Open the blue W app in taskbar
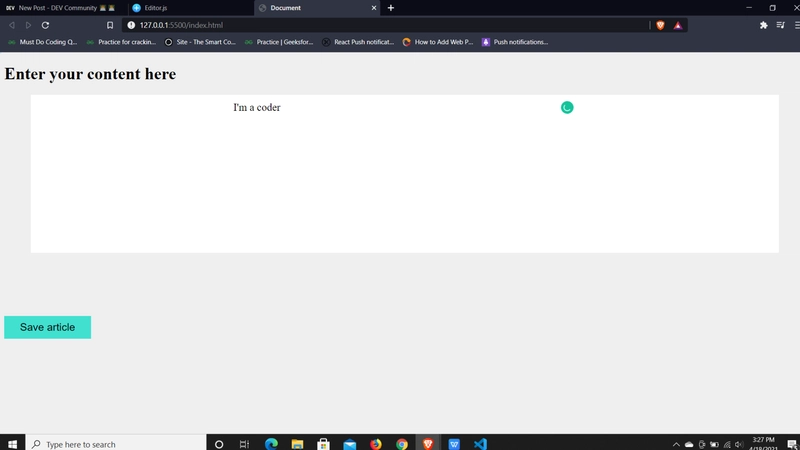This screenshot has height=450, width=800. pyautogui.click(x=454, y=444)
